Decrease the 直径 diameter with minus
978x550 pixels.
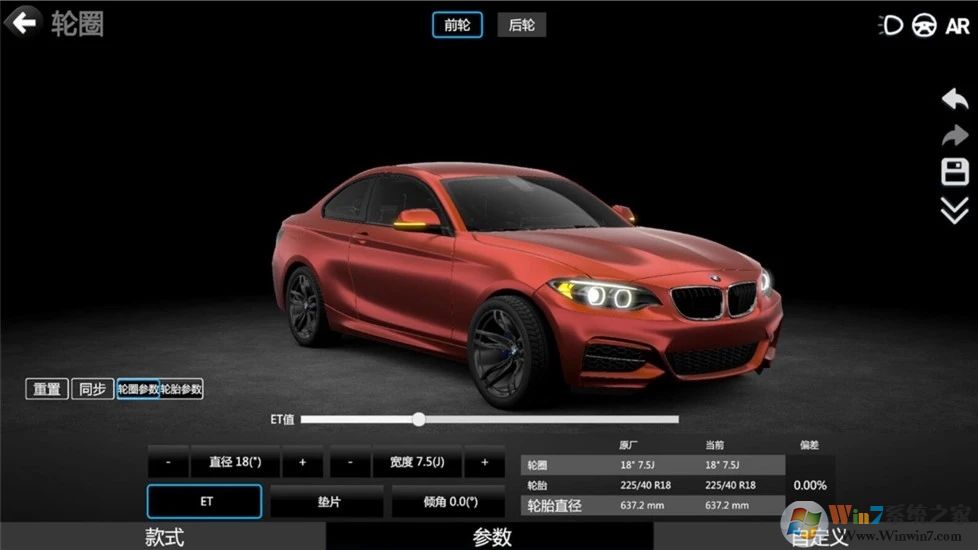click(x=168, y=462)
